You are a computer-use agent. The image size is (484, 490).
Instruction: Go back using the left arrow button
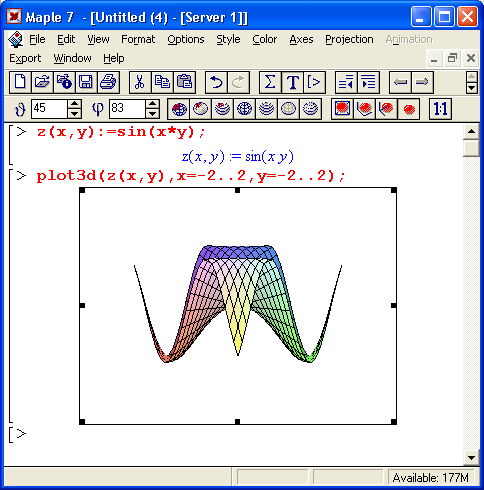click(x=400, y=82)
